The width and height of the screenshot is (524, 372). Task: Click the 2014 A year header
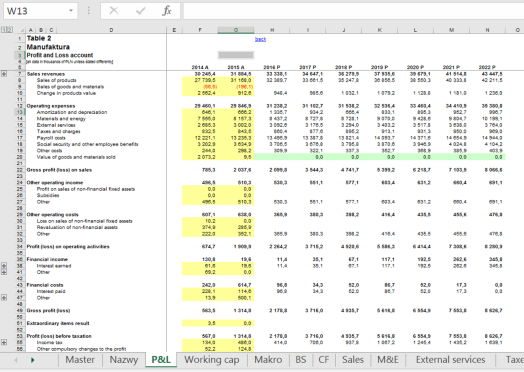pyautogui.click(x=200, y=67)
